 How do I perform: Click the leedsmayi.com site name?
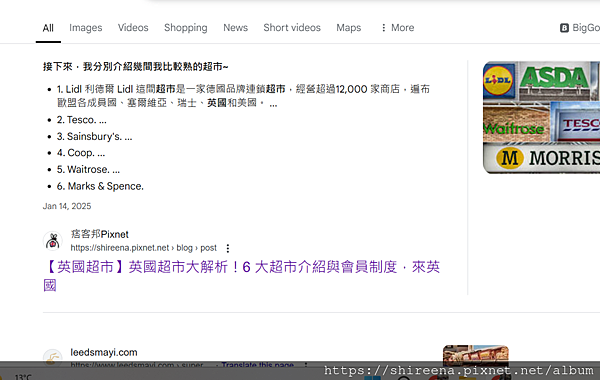[x=104, y=352]
